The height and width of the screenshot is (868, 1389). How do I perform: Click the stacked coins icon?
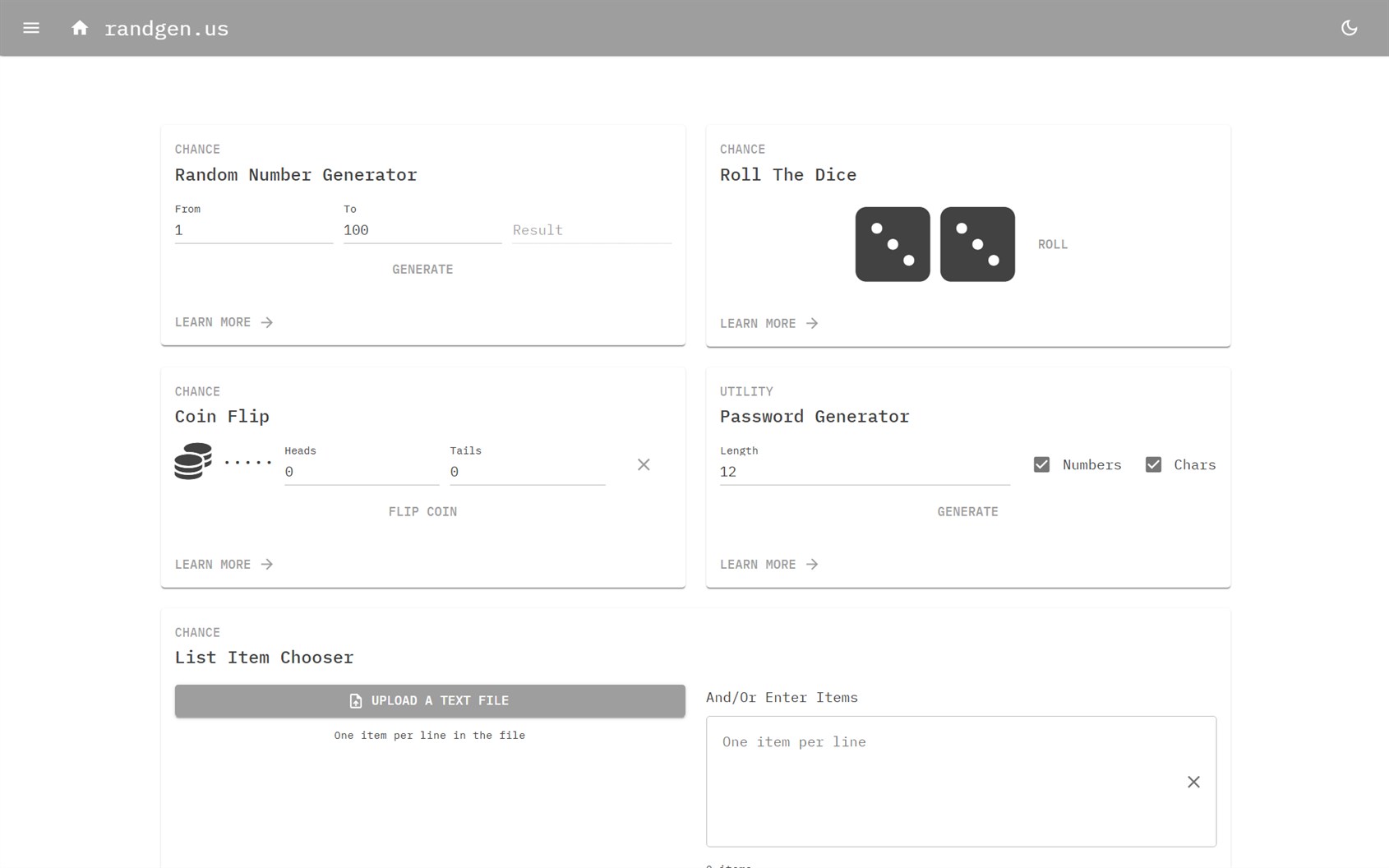[193, 461]
